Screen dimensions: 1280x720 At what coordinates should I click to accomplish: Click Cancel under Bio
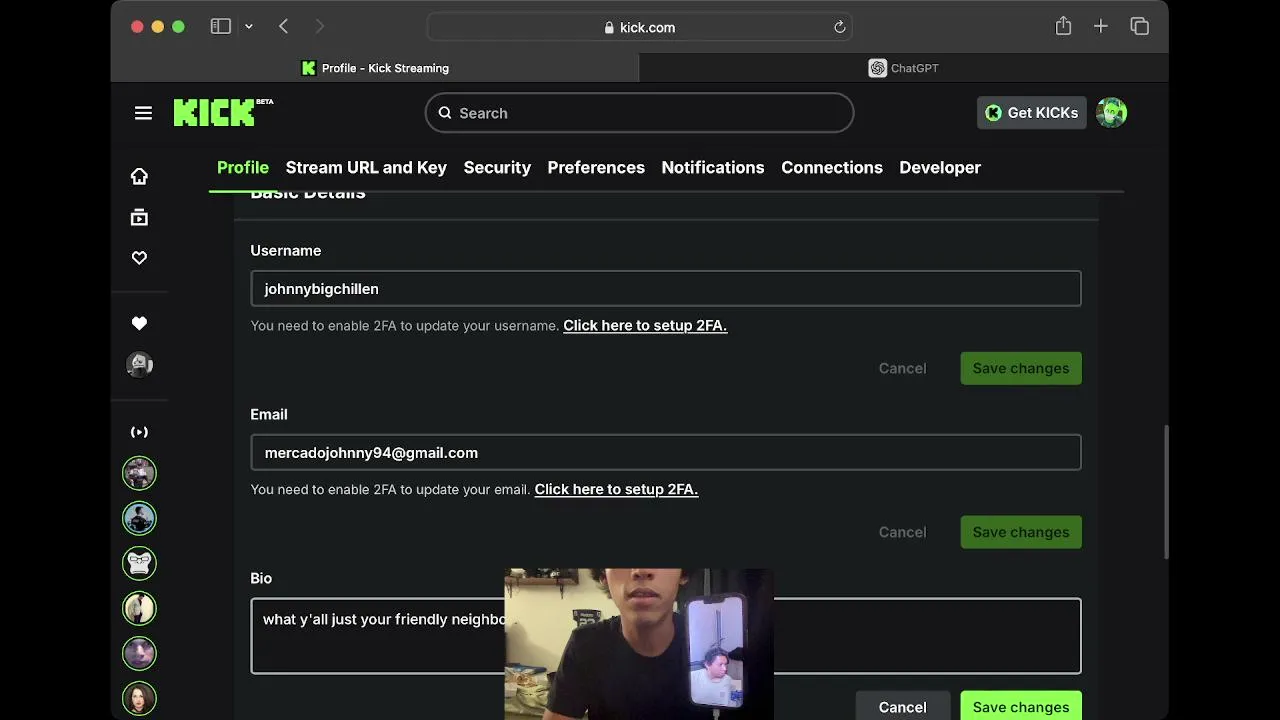pyautogui.click(x=902, y=706)
